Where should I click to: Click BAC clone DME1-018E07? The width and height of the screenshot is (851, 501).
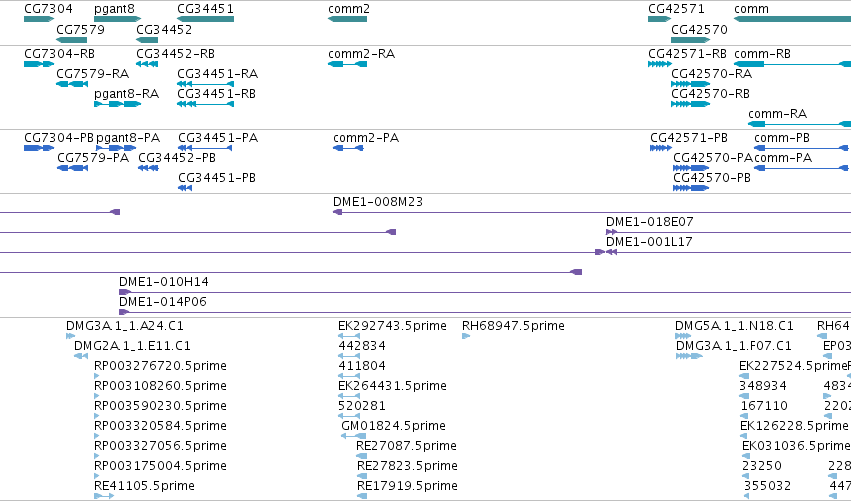tap(728, 232)
